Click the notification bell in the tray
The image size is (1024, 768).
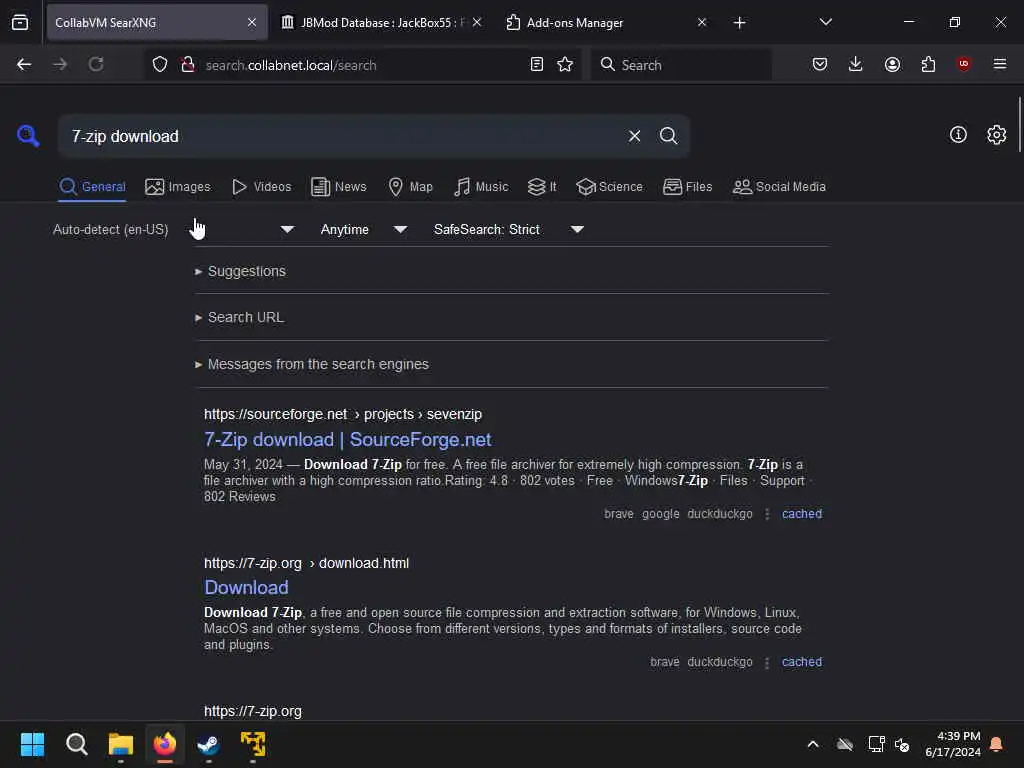tap(997, 744)
